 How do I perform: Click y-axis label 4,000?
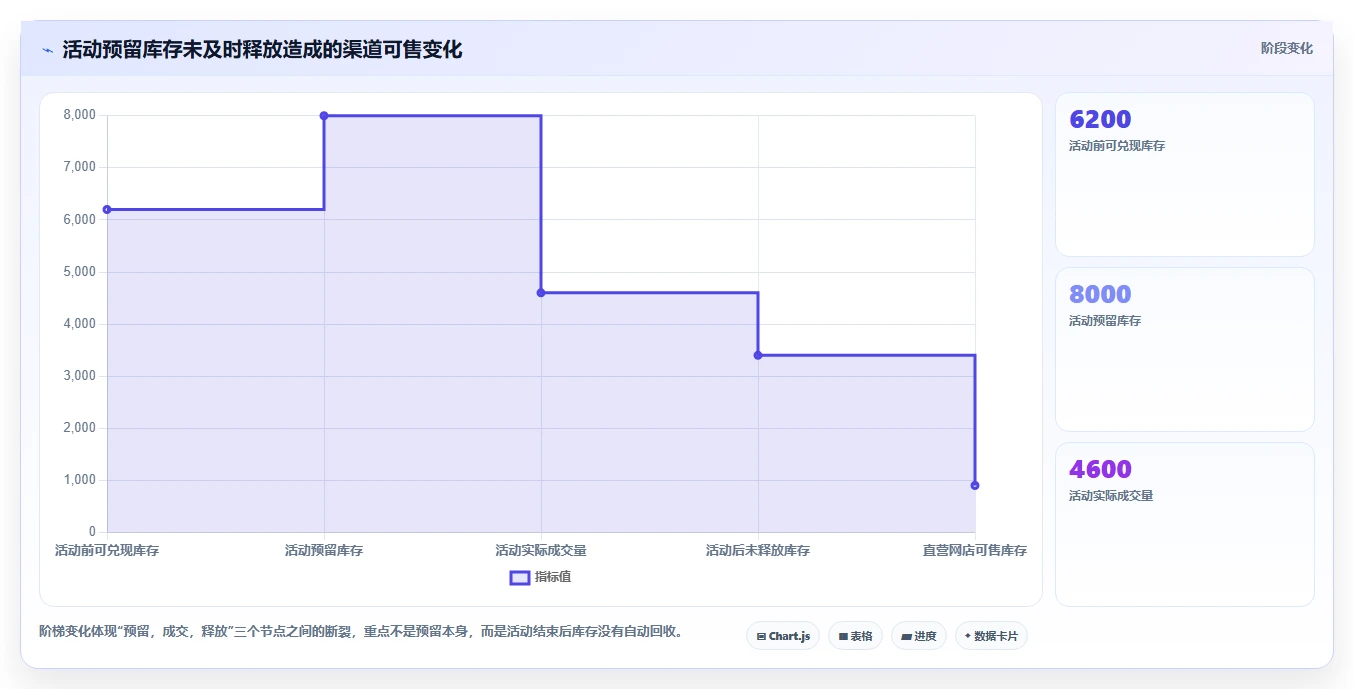80,324
